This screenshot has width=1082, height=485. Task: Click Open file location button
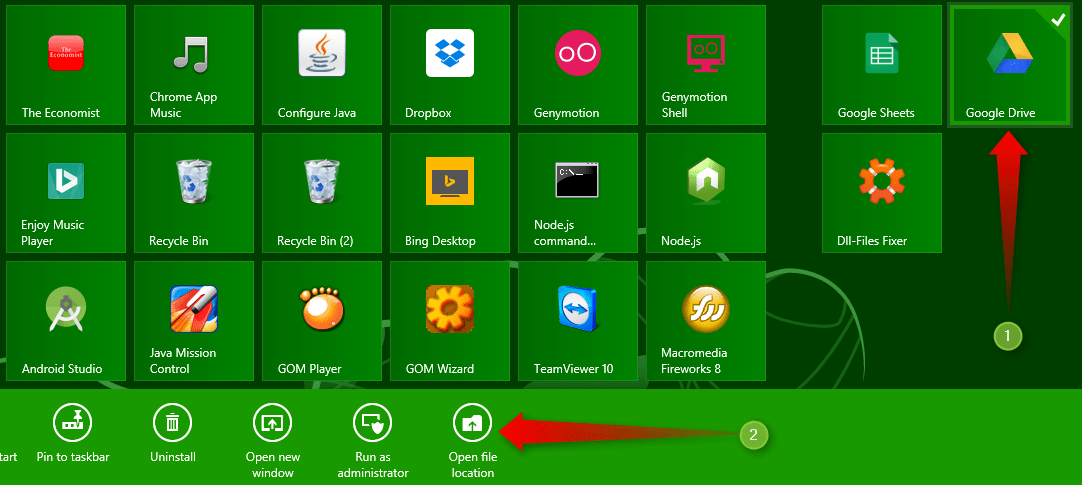pyautogui.click(x=472, y=423)
